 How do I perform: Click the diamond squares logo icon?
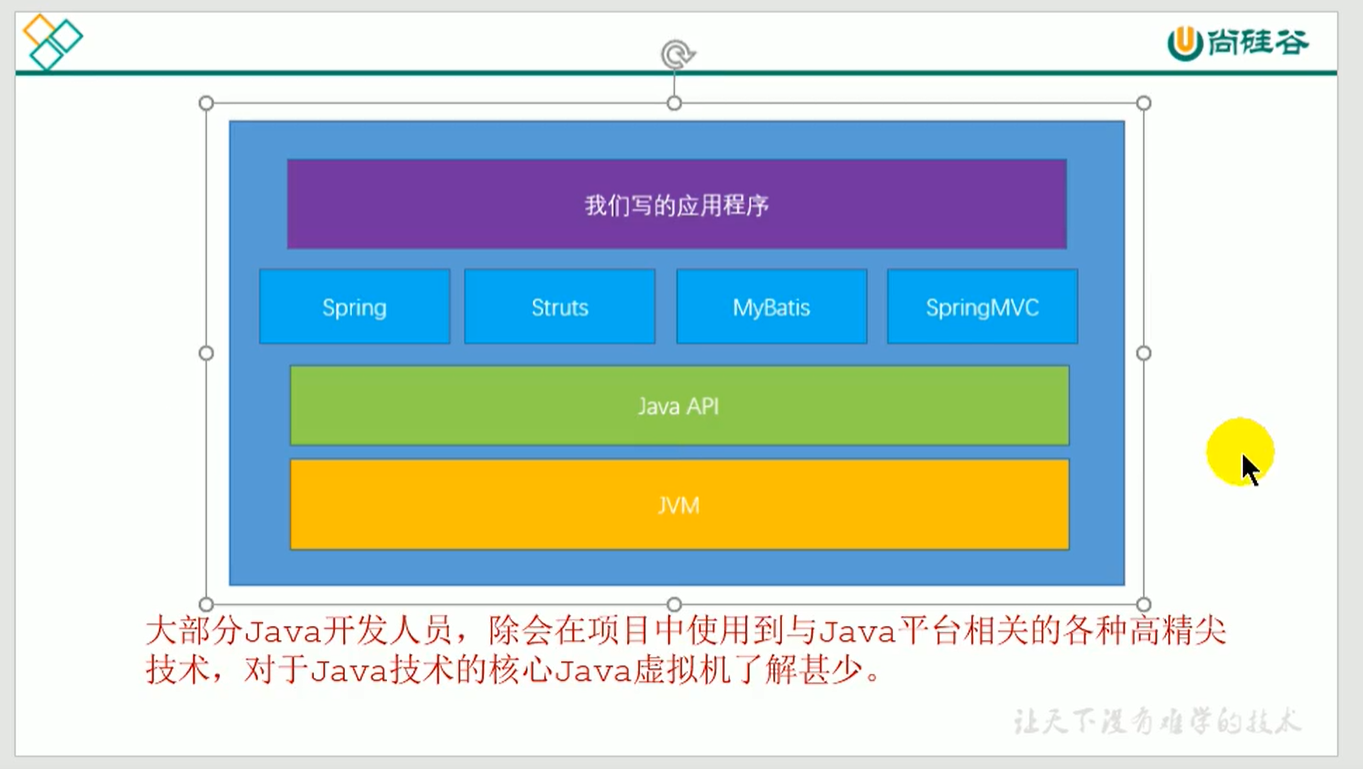tap(52, 42)
